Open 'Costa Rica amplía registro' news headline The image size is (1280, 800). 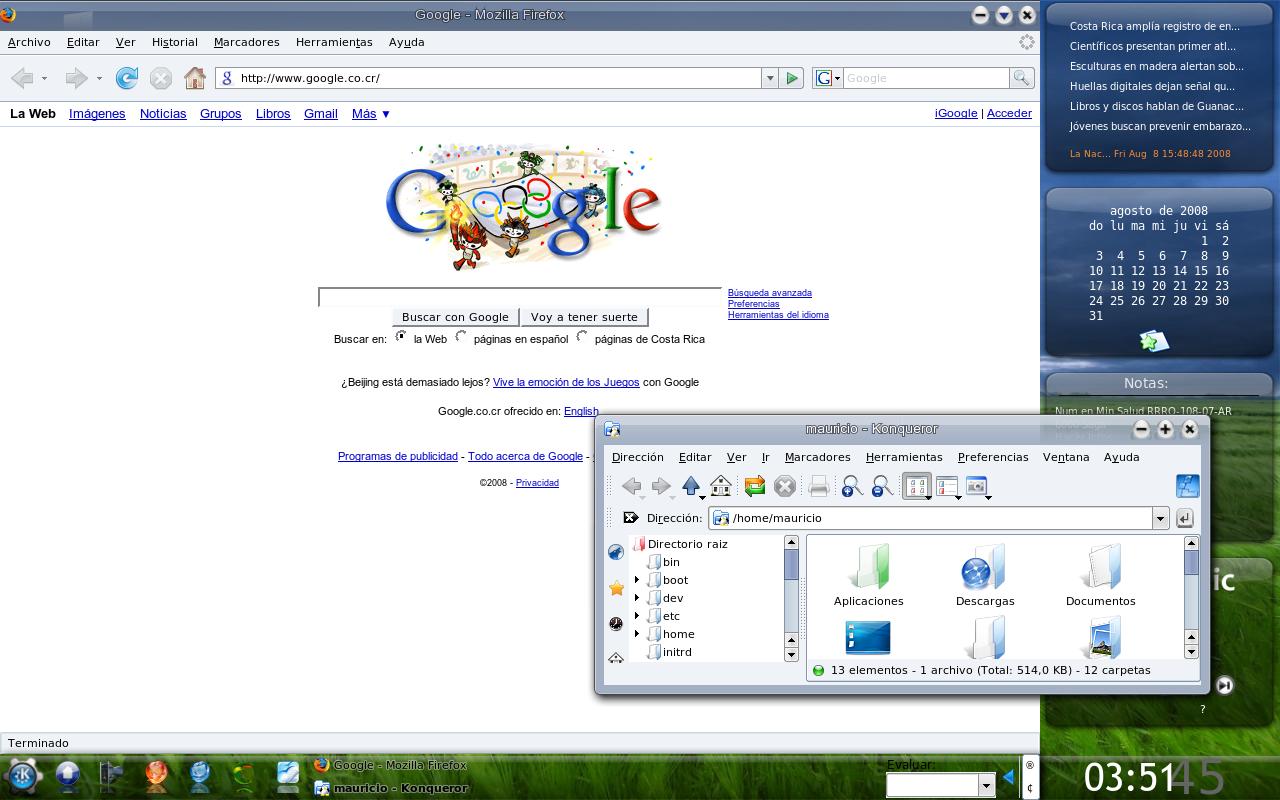[1154, 27]
